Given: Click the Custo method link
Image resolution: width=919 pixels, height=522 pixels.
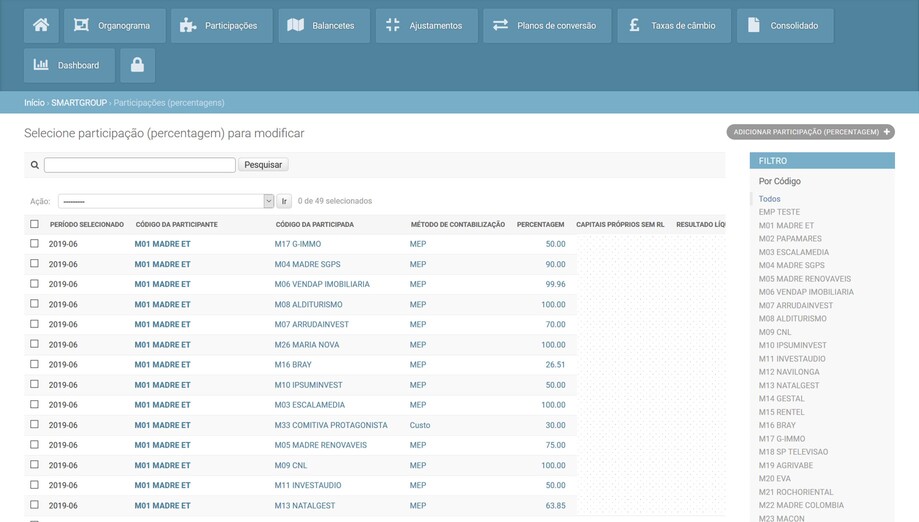Looking at the screenshot, I should point(420,425).
